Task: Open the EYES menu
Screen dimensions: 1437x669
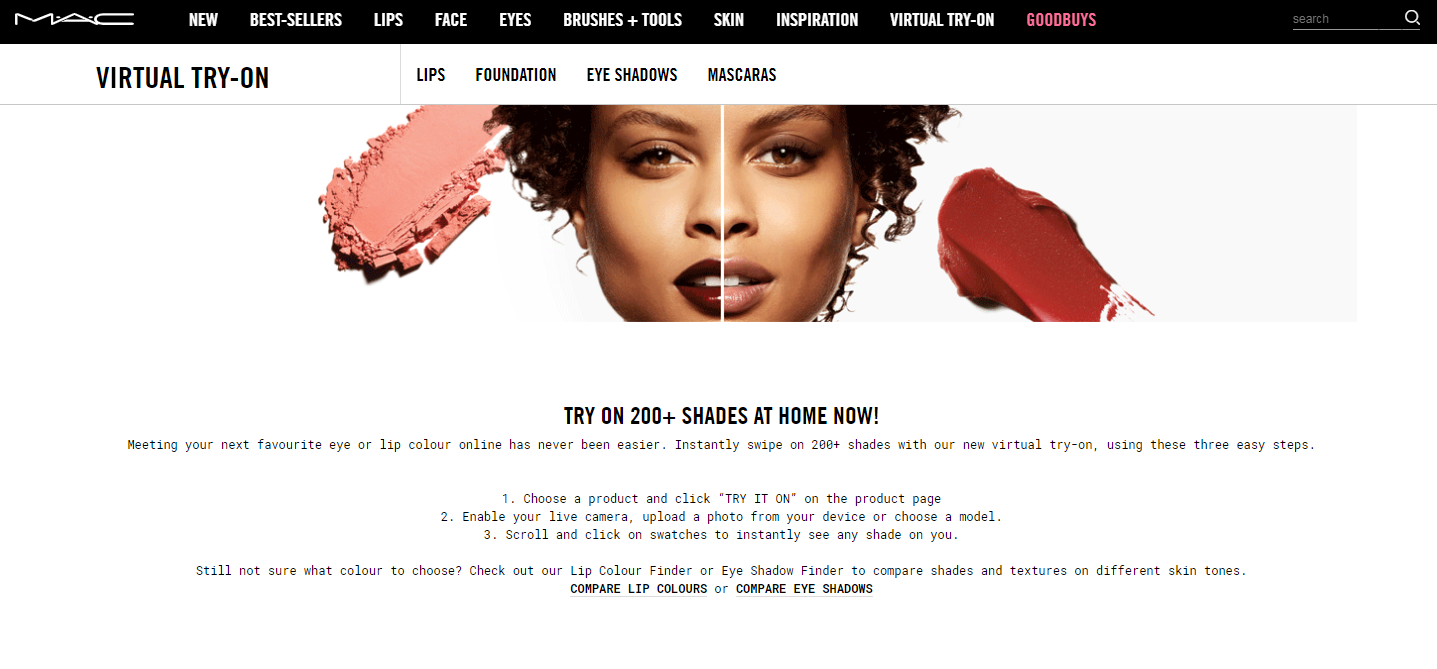Action: pos(515,20)
